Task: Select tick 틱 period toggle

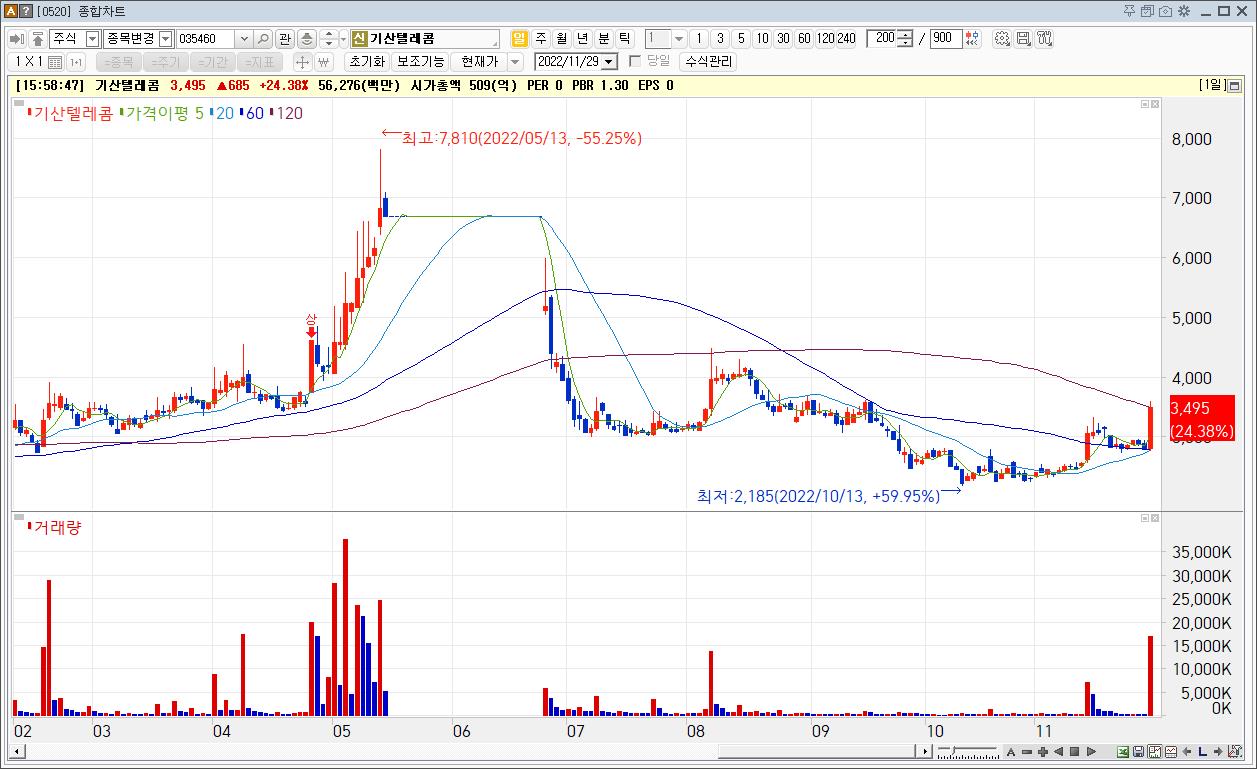Action: tap(624, 38)
